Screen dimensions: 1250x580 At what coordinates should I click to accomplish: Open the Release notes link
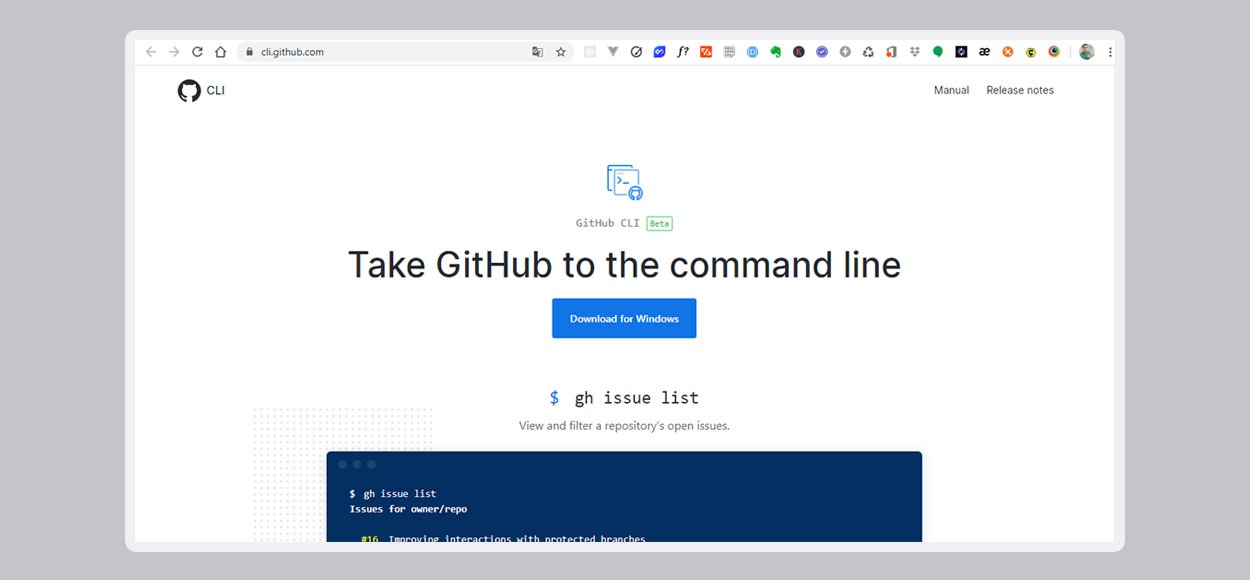click(1020, 90)
